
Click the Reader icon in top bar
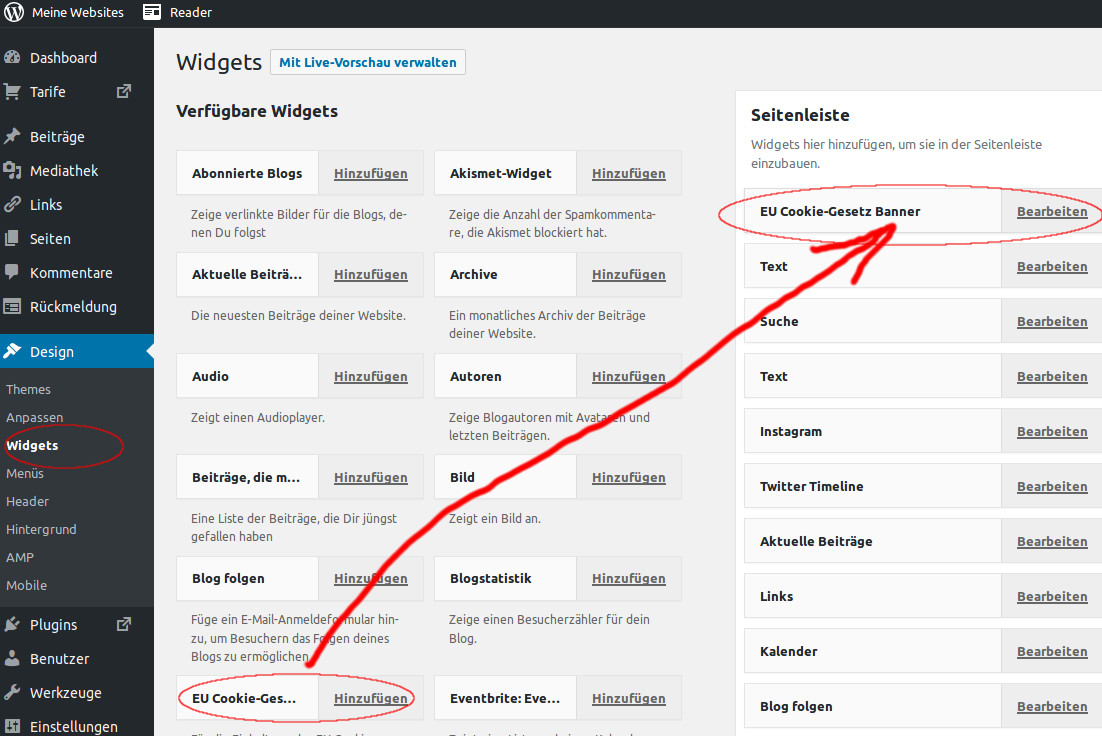[x=152, y=12]
